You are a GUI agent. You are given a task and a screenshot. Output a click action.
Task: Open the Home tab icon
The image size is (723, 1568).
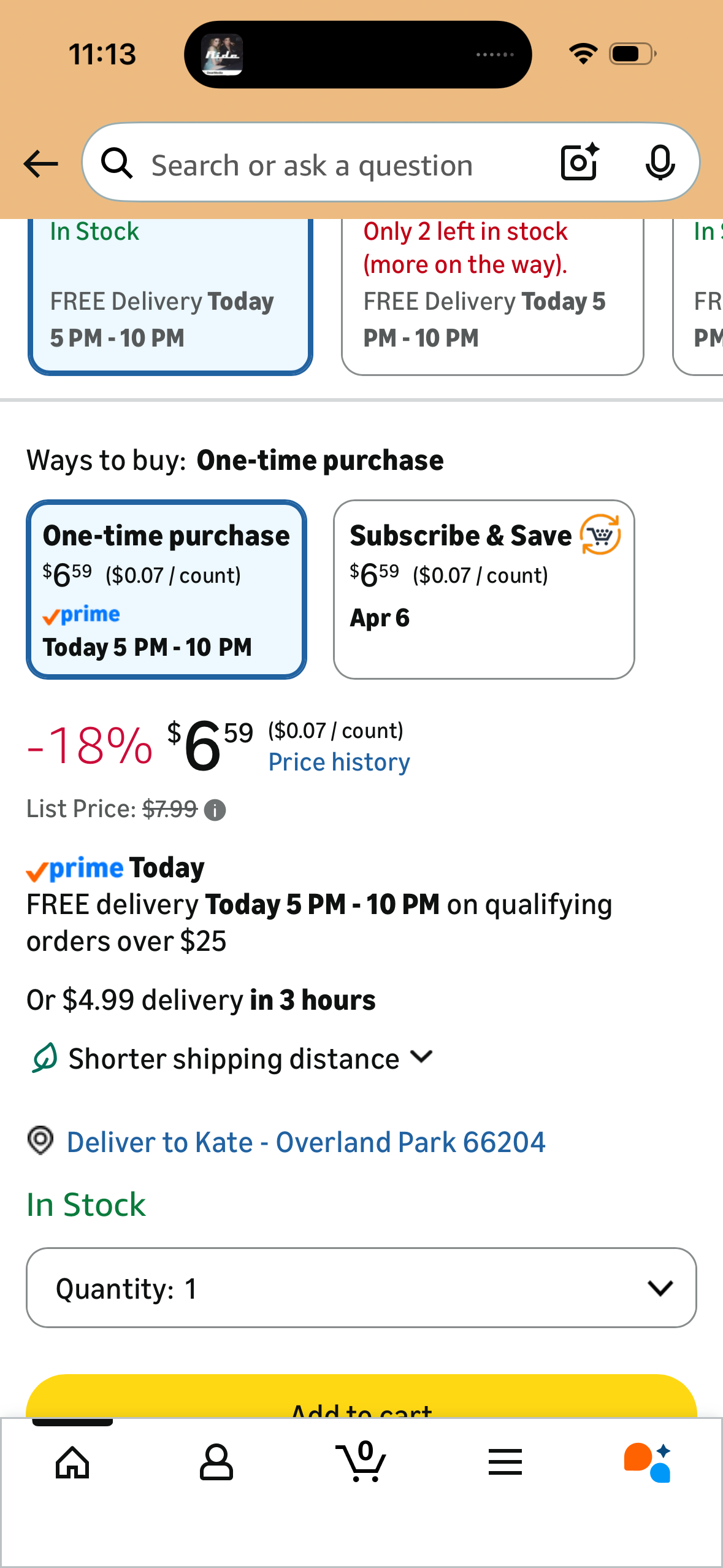[x=72, y=1462]
